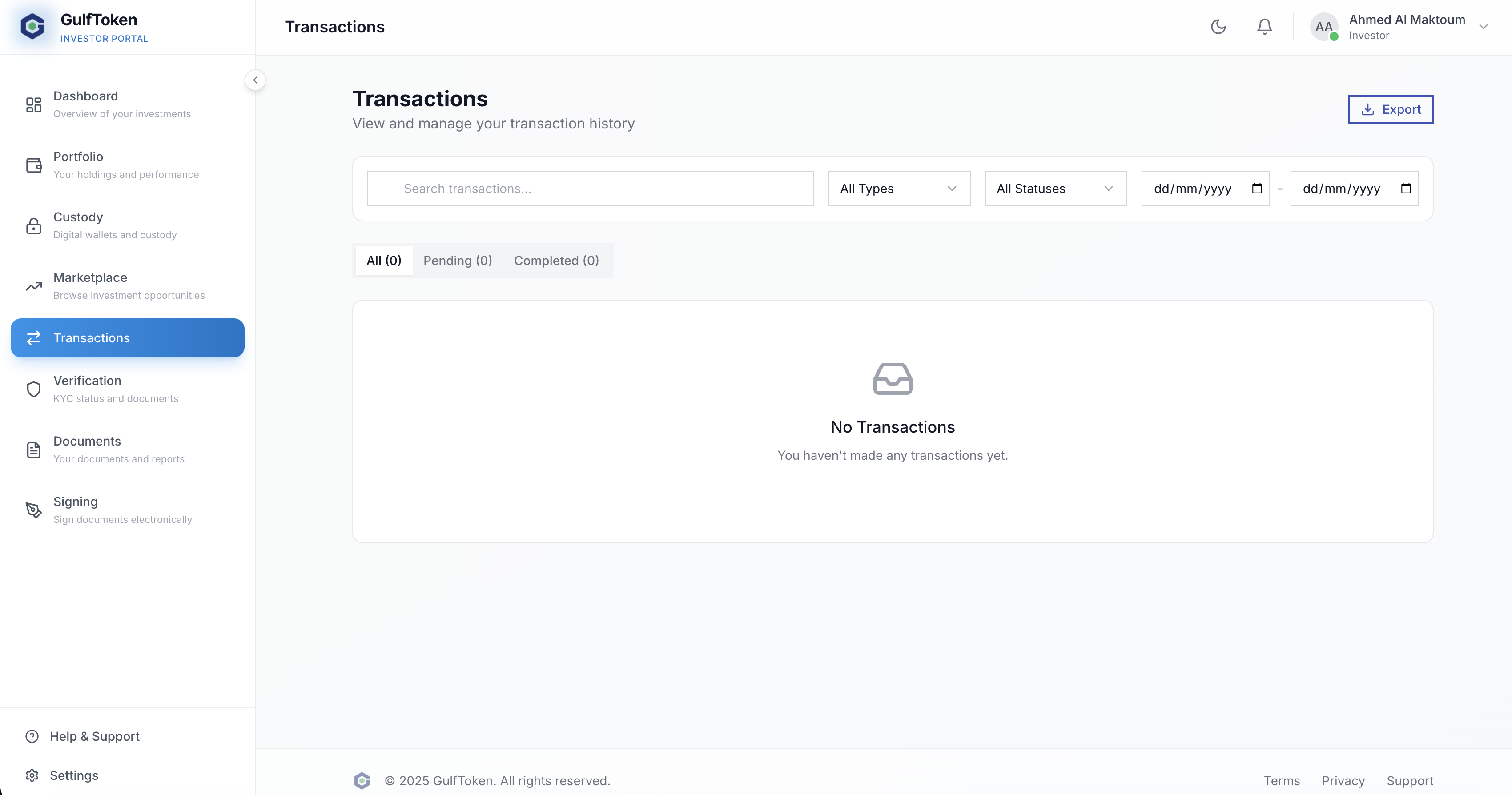Collapse the sidebar with arrow button
Viewport: 1512px width, 795px height.
coord(255,80)
